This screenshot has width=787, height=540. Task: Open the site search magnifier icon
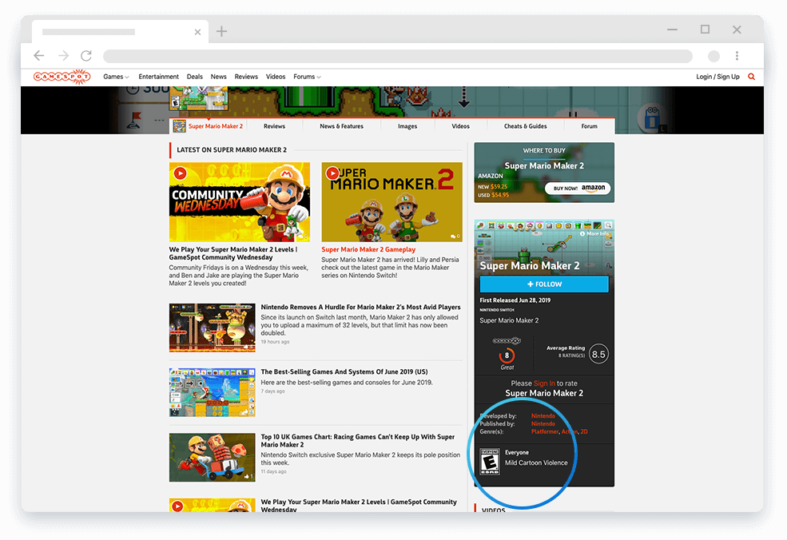point(751,77)
